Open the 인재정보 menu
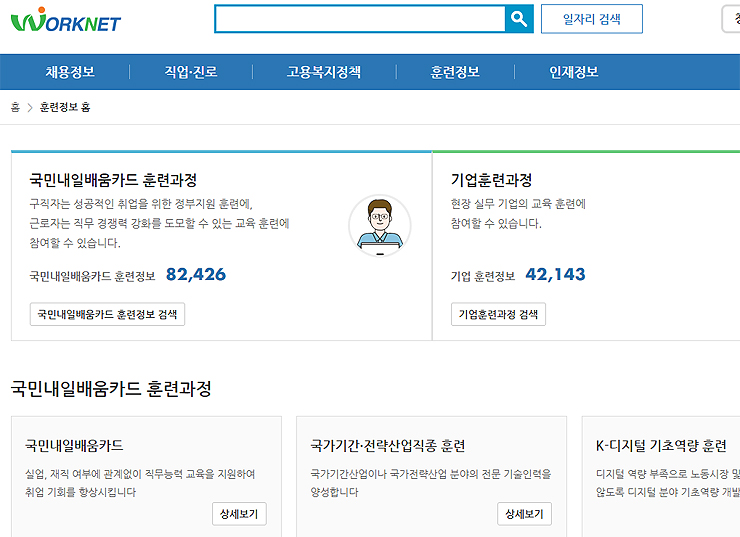This screenshot has height=537, width=740. (574, 72)
